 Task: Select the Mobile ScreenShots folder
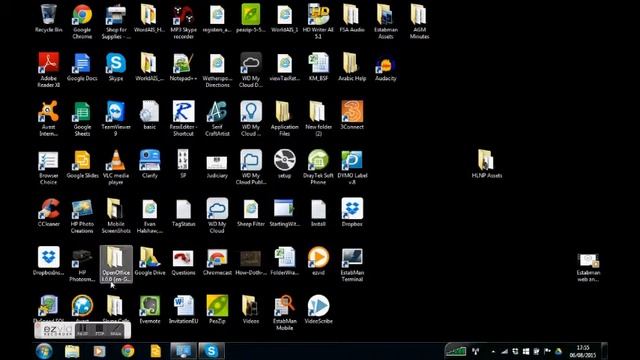[116, 216]
